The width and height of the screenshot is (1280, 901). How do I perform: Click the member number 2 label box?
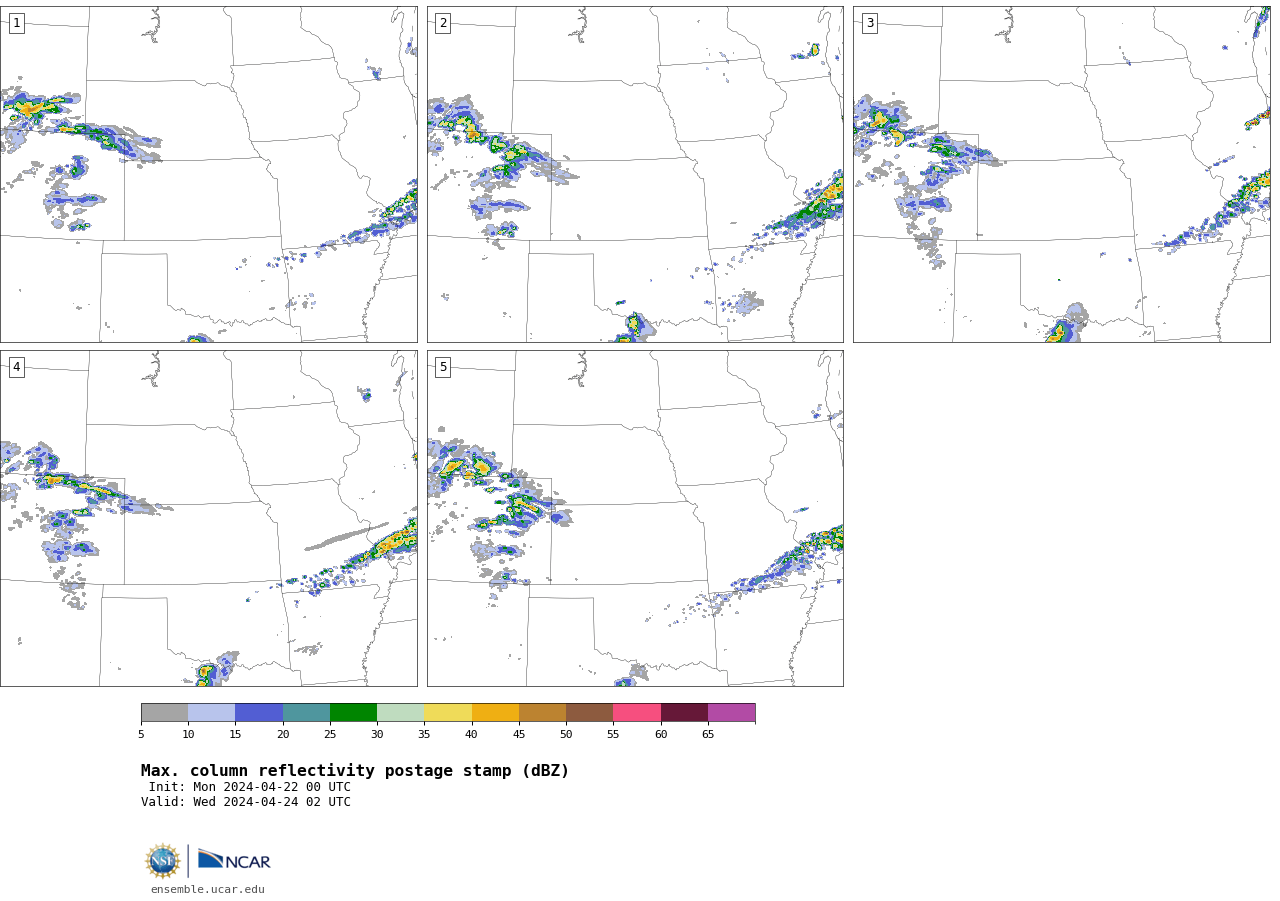tap(443, 23)
